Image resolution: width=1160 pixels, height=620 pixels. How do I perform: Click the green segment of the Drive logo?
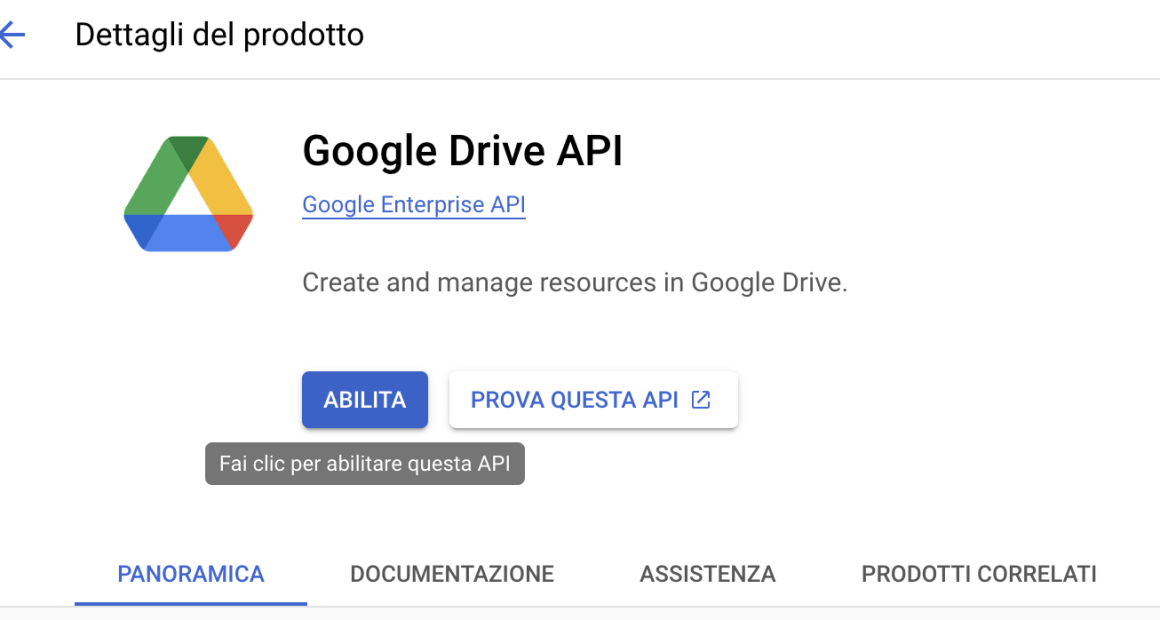[154, 183]
